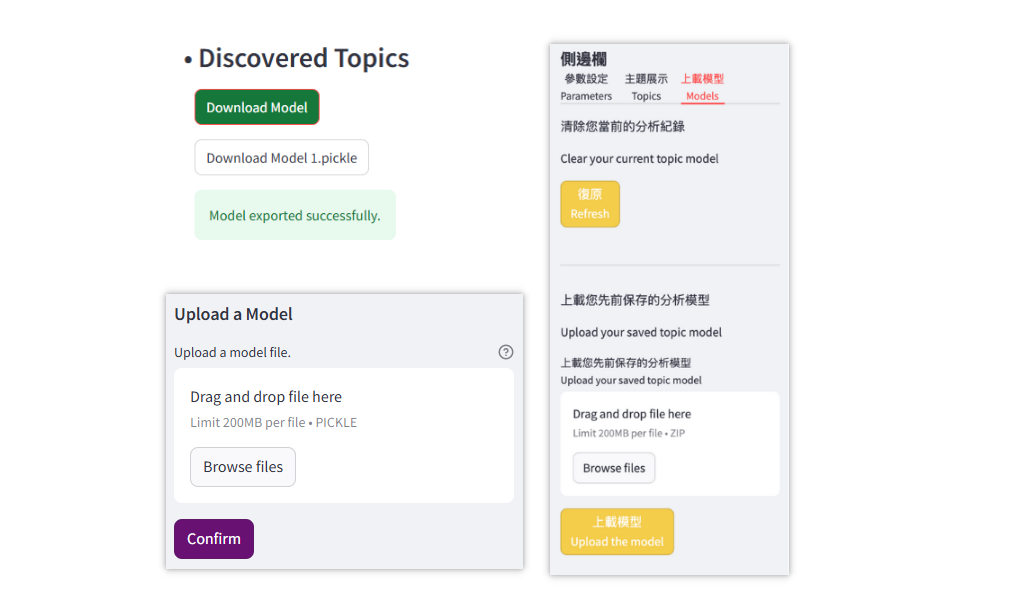Browse files in the PICKLE uploader
The height and width of the screenshot is (598, 1032).
tap(243, 467)
